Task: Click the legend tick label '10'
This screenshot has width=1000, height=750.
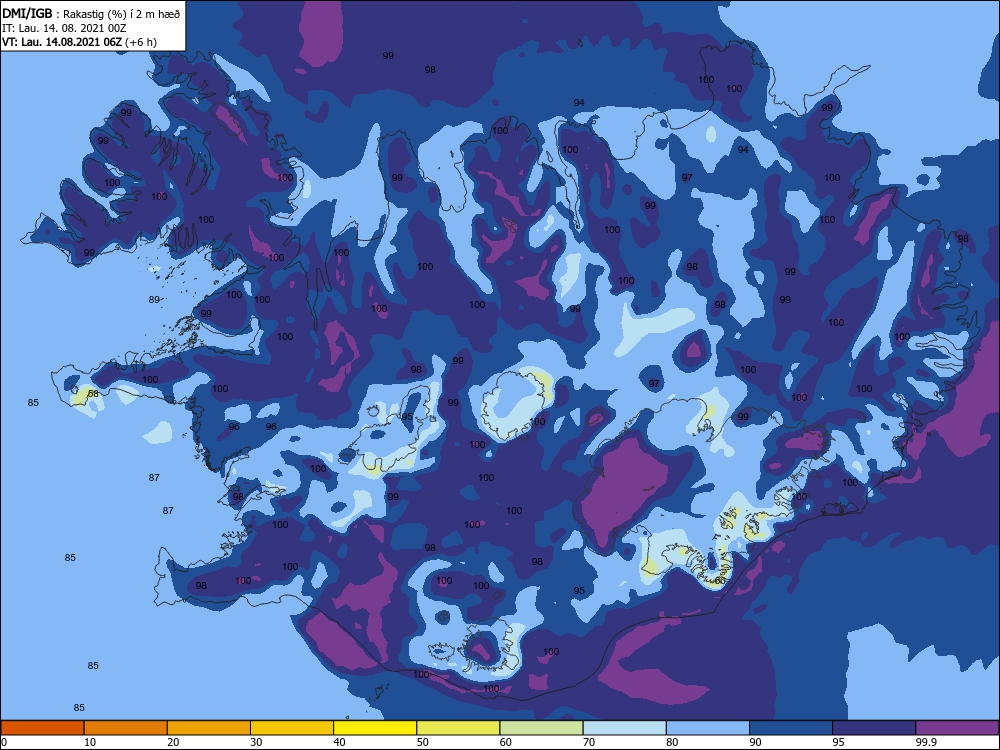Action: (x=90, y=742)
